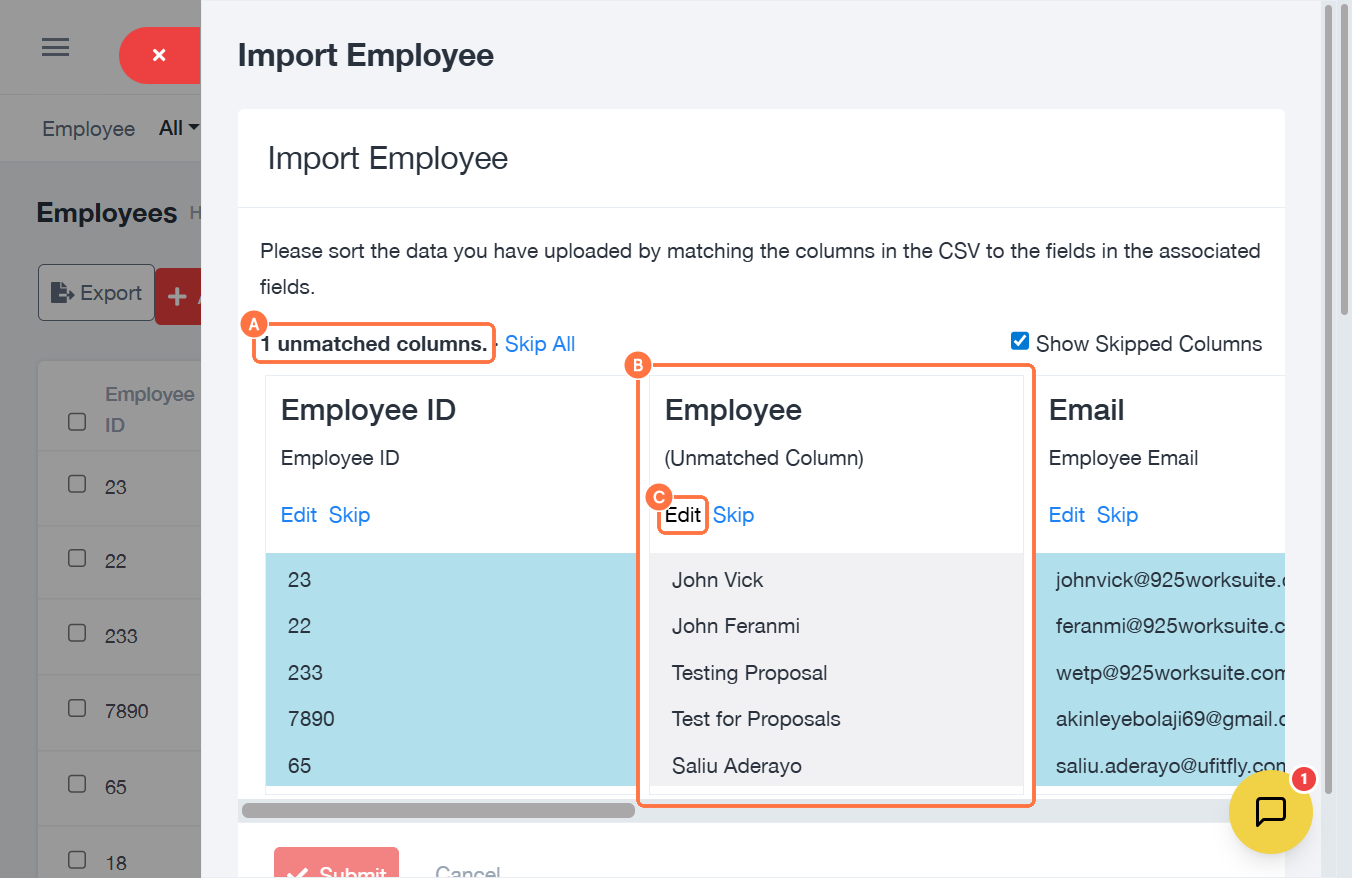Viewport: 1352px width, 878px height.
Task: Click the Export button with file icon
Action: [96, 293]
